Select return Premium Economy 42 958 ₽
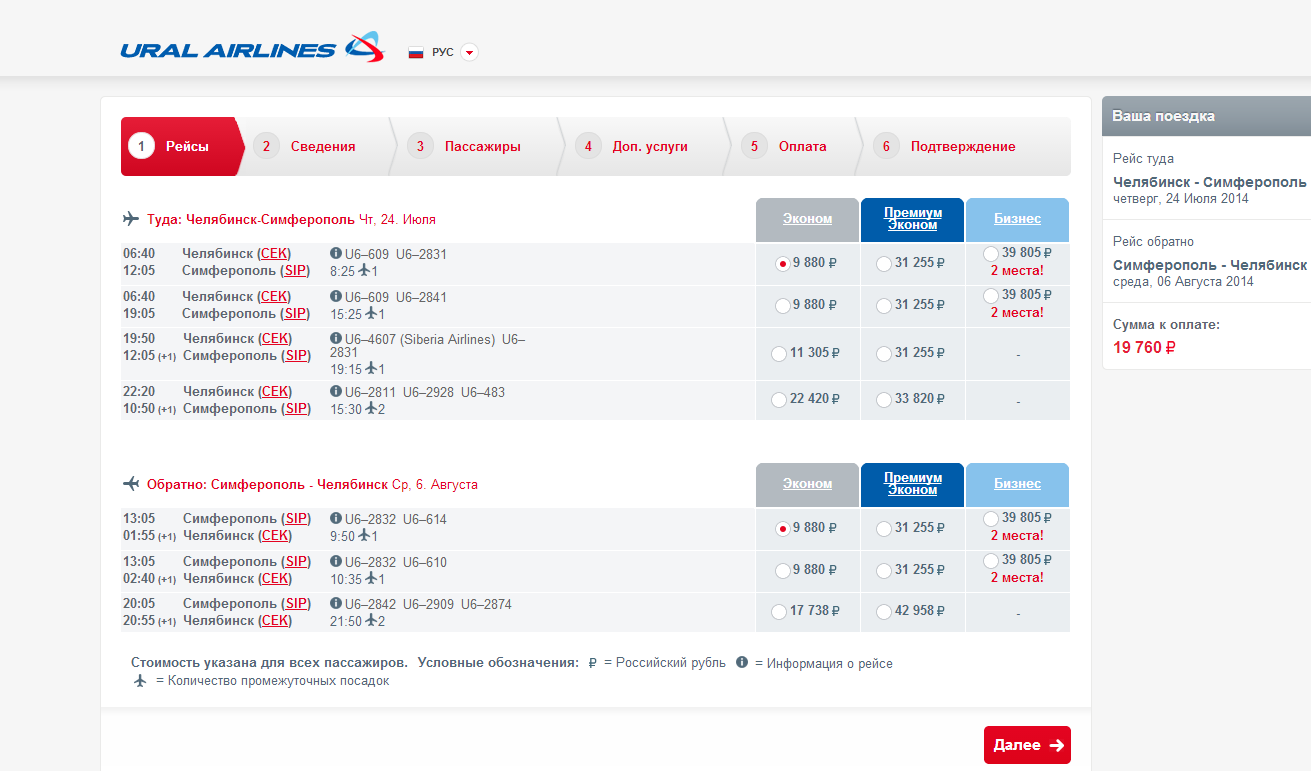Image resolution: width=1311 pixels, height=771 pixels. point(883,612)
